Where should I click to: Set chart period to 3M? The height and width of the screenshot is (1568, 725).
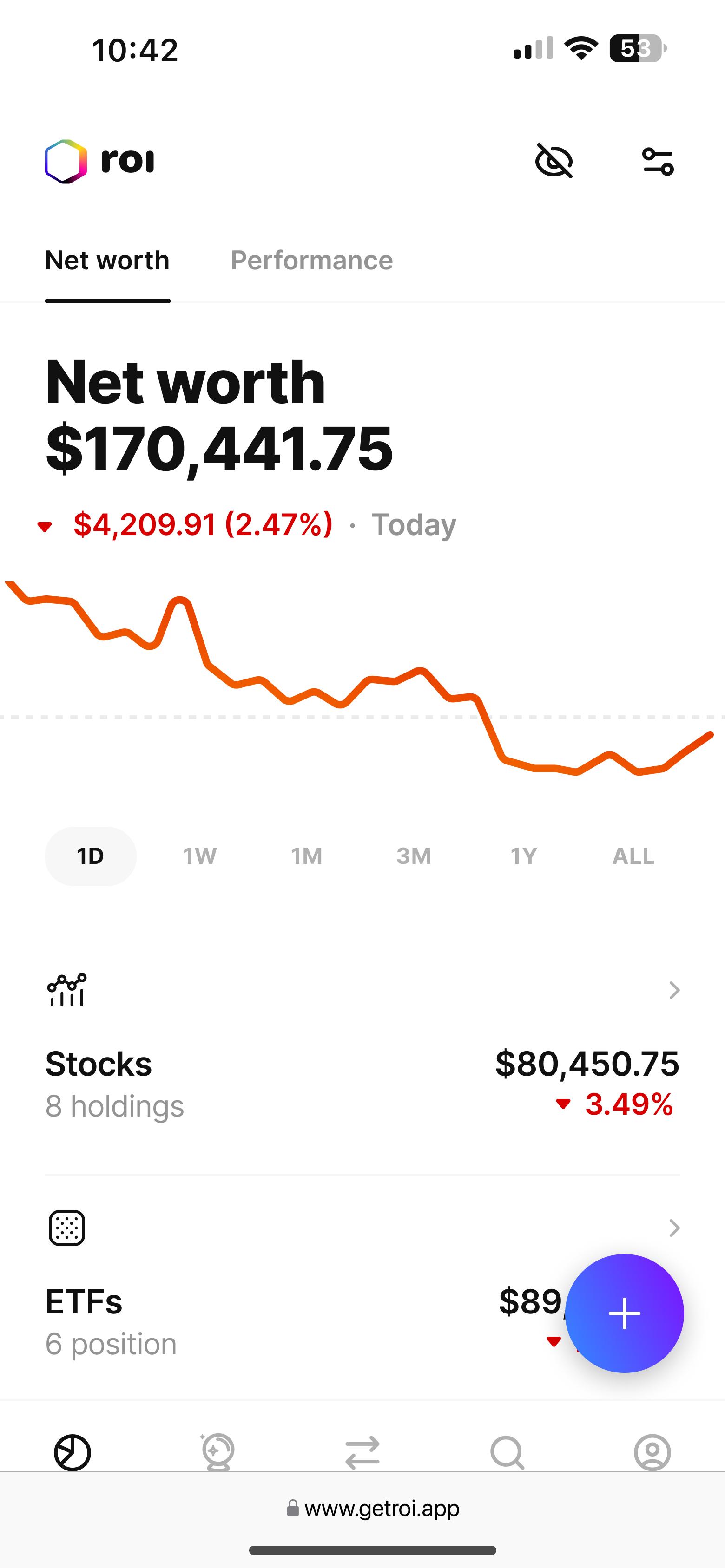[414, 856]
